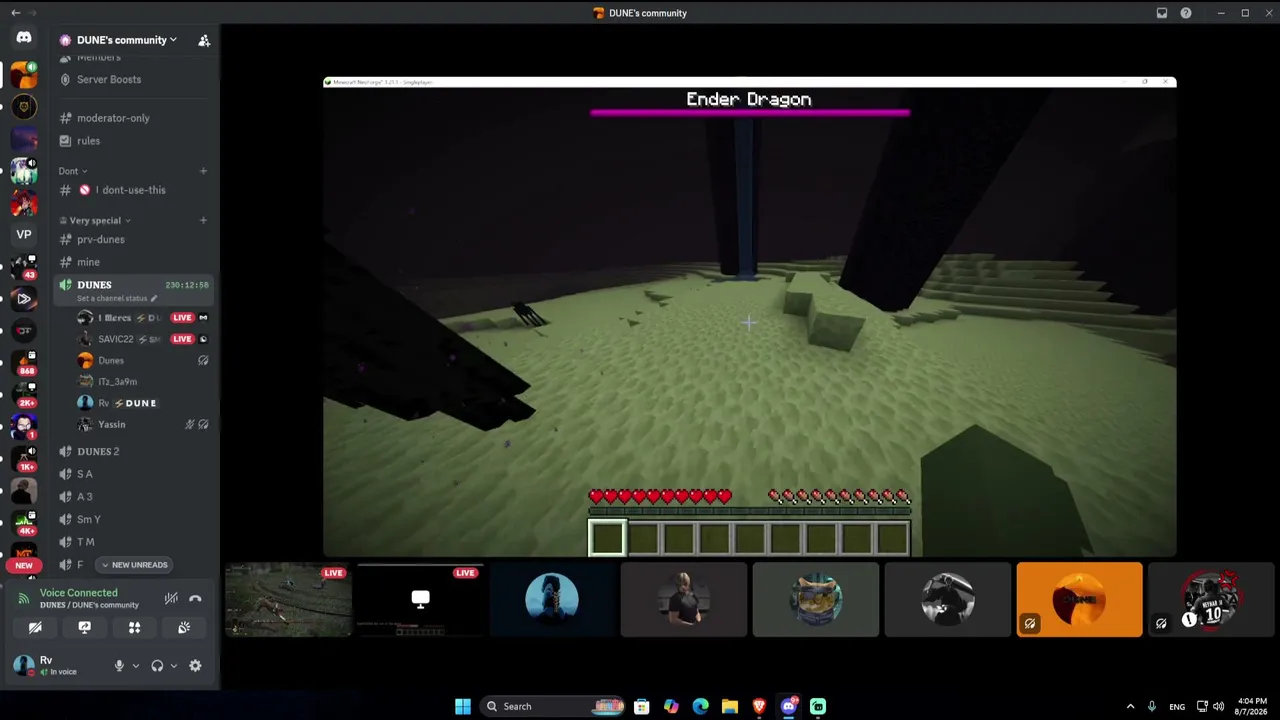Open Discord direct messages home
Image resolution: width=1280 pixels, height=720 pixels.
click(x=24, y=38)
